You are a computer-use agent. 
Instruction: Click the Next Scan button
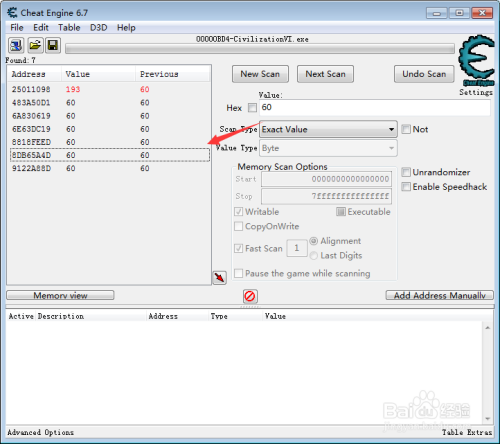[325, 74]
